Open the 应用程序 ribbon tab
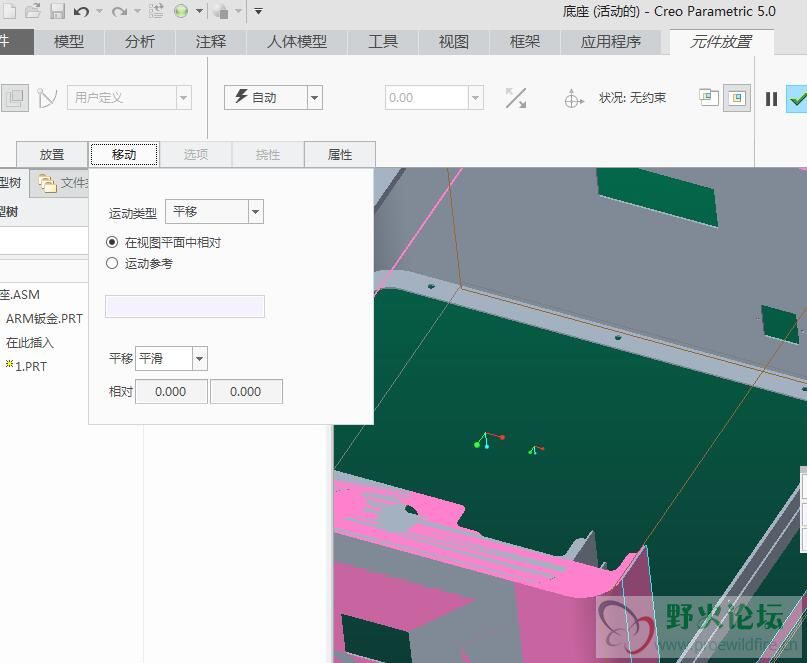The image size is (807, 663). pyautogui.click(x=610, y=42)
